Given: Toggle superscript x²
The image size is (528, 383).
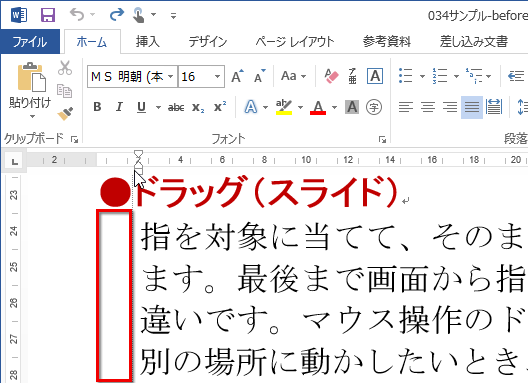Looking at the screenshot, I should coord(220,107).
